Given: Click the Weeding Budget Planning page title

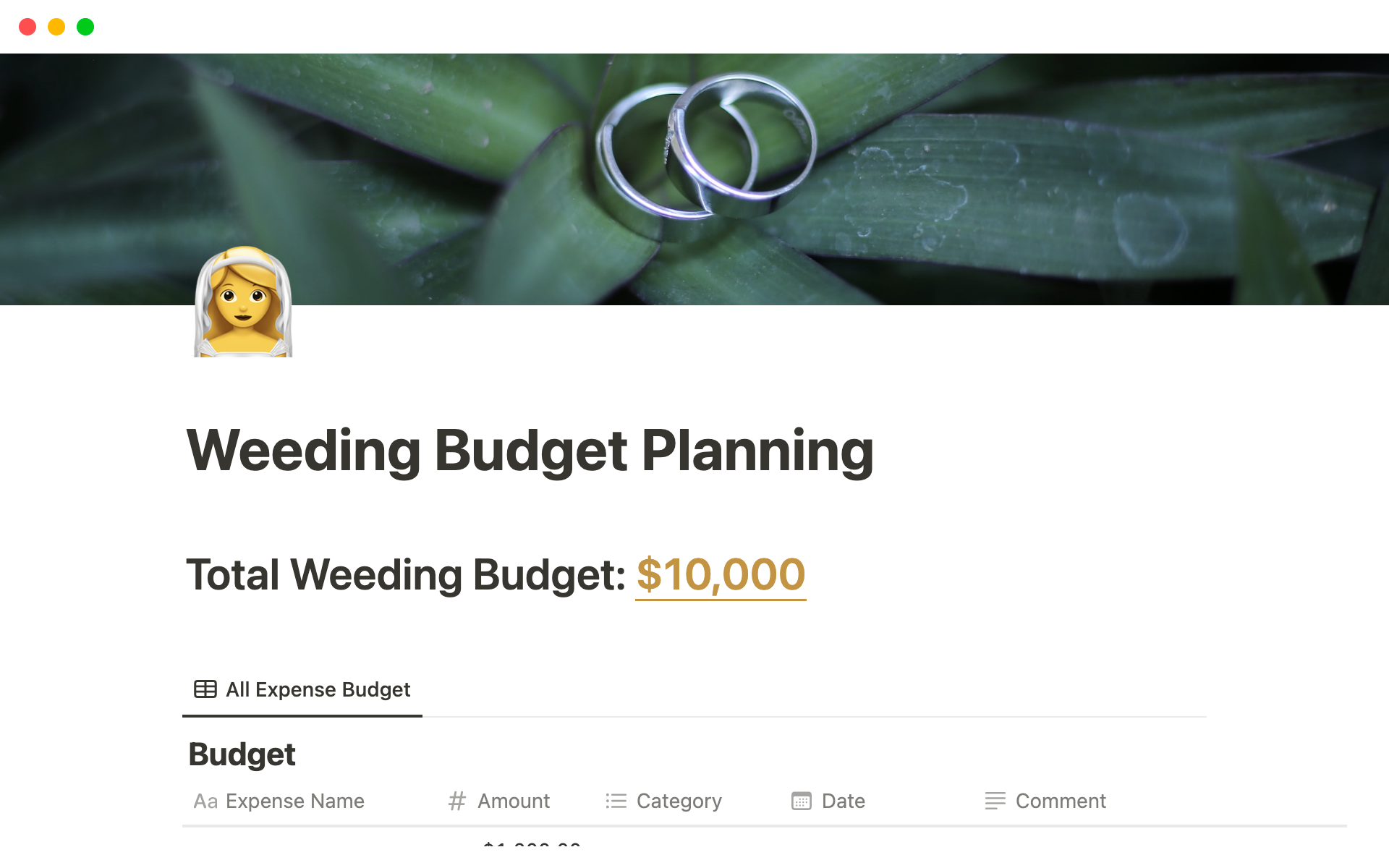Looking at the screenshot, I should click(530, 451).
